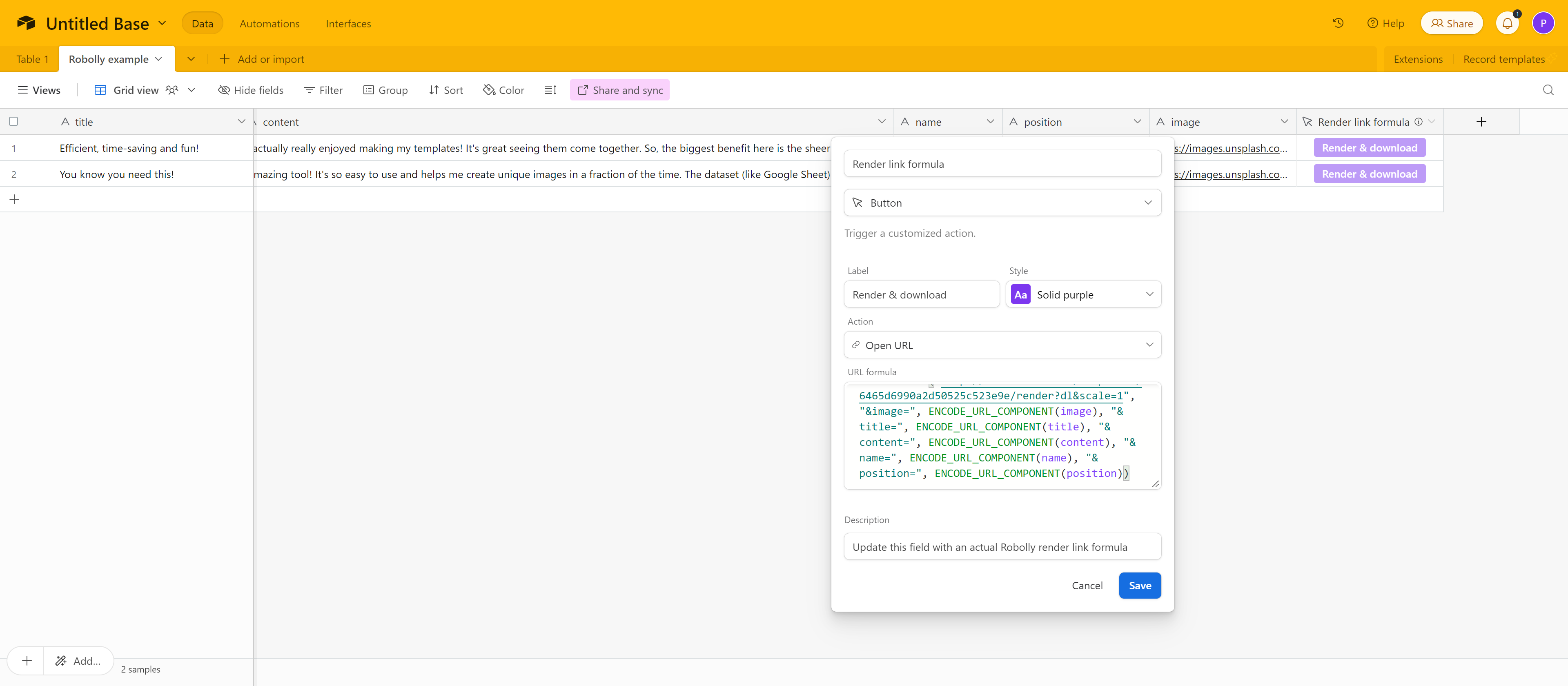Toggle the Views sidebar
The image size is (1568, 686).
click(x=39, y=90)
